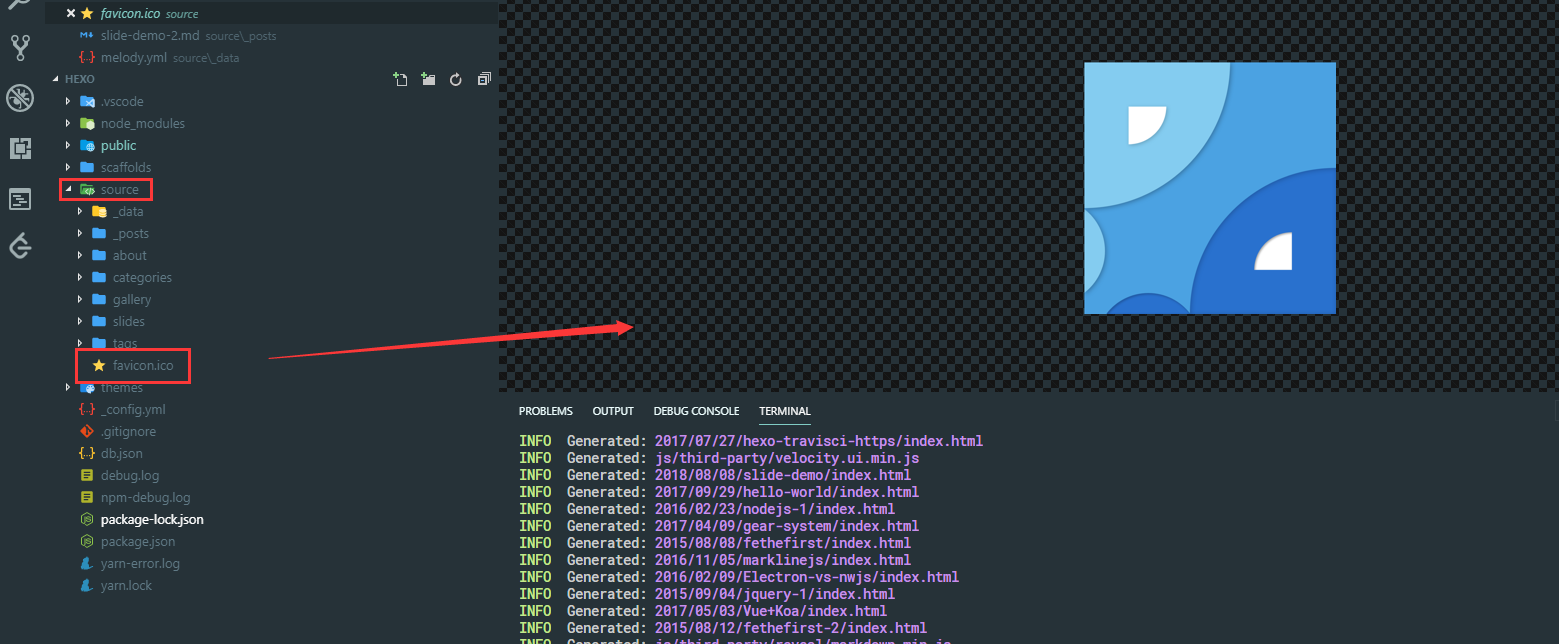
Task: Collapse all folders in explorer
Action: click(484, 79)
